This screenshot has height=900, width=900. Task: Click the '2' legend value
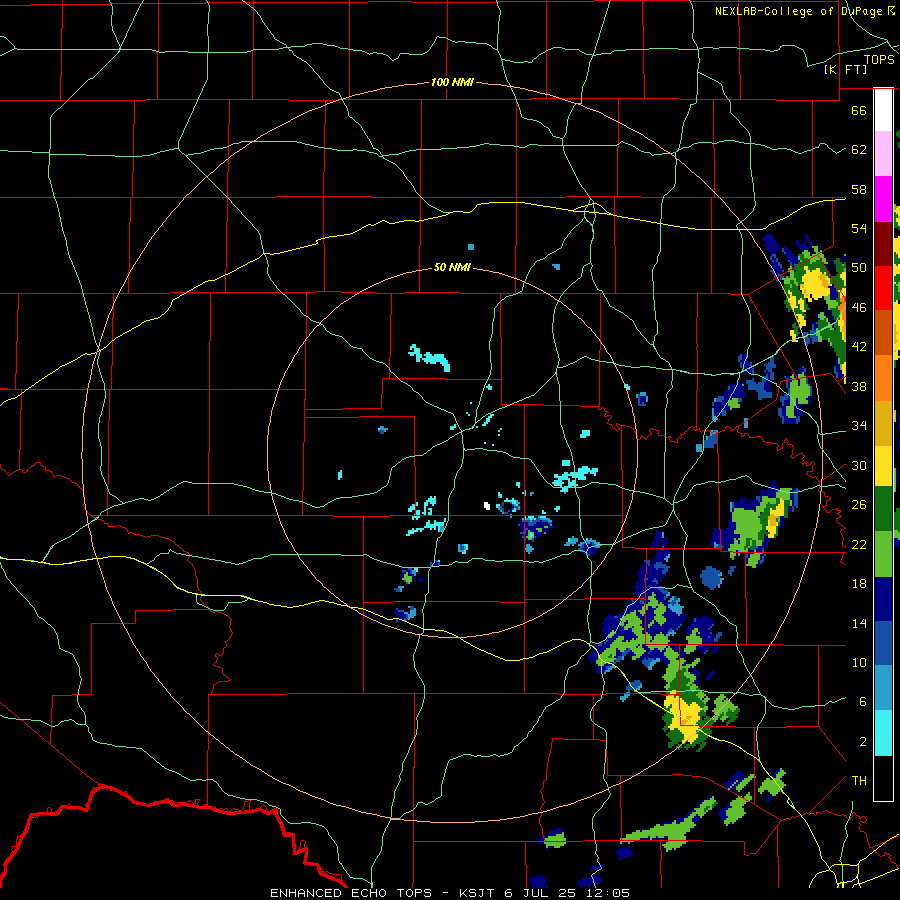(863, 742)
